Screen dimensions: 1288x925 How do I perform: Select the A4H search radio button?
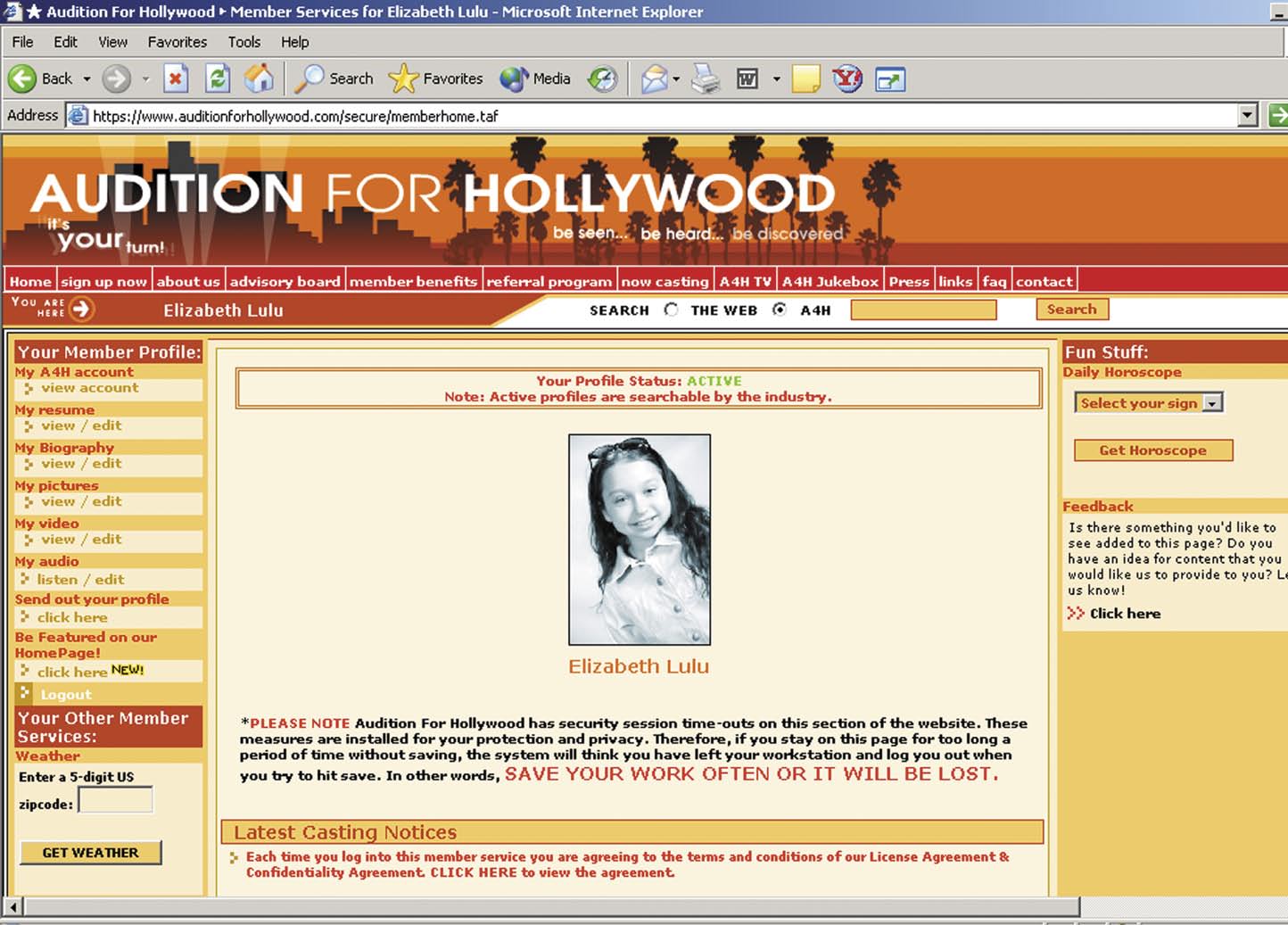pyautogui.click(x=780, y=310)
